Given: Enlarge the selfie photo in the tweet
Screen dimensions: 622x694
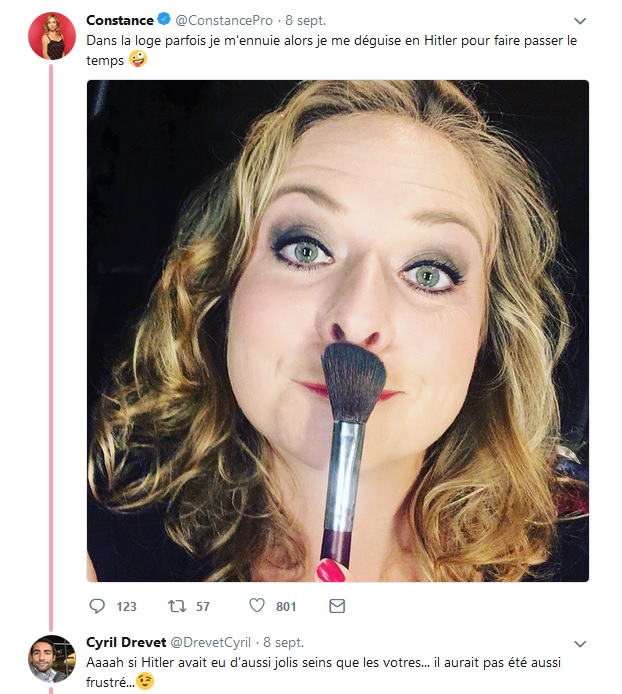Looking at the screenshot, I should pos(337,330).
